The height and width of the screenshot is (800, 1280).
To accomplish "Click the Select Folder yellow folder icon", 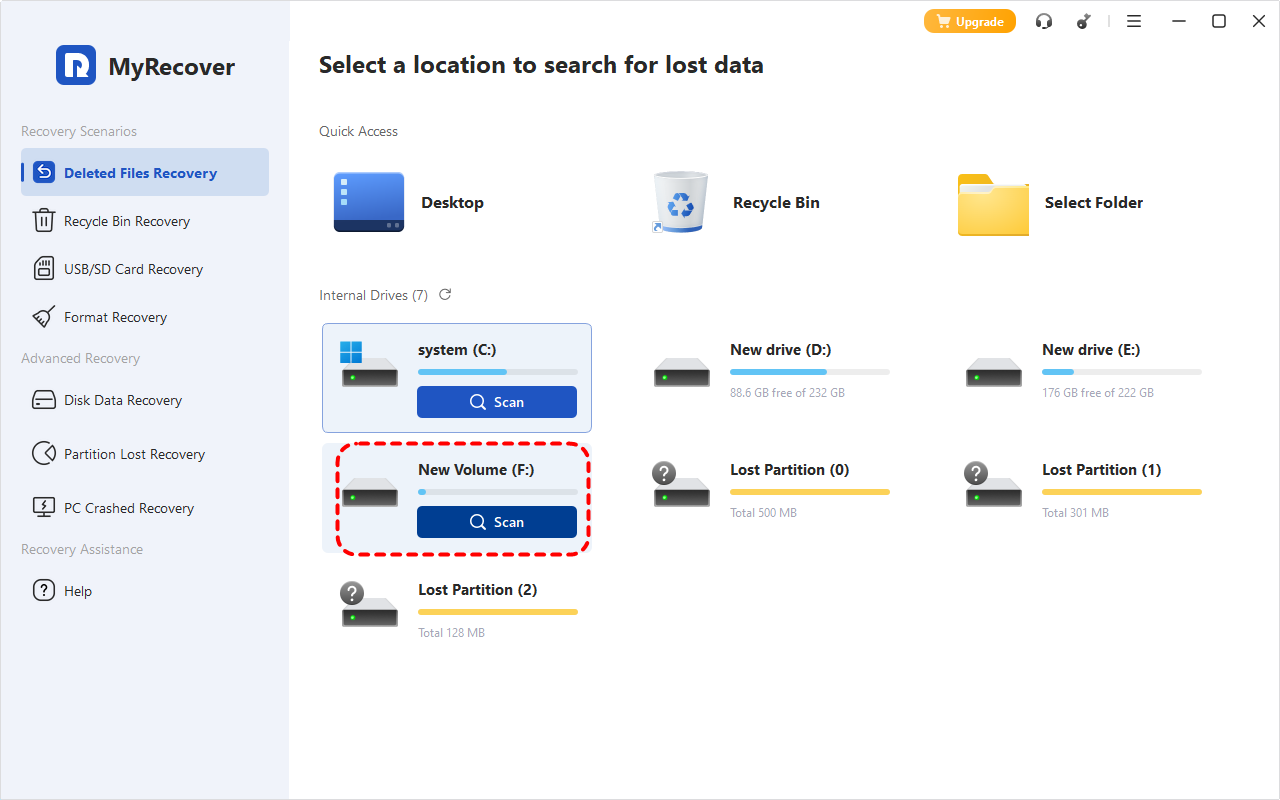I will [x=993, y=205].
